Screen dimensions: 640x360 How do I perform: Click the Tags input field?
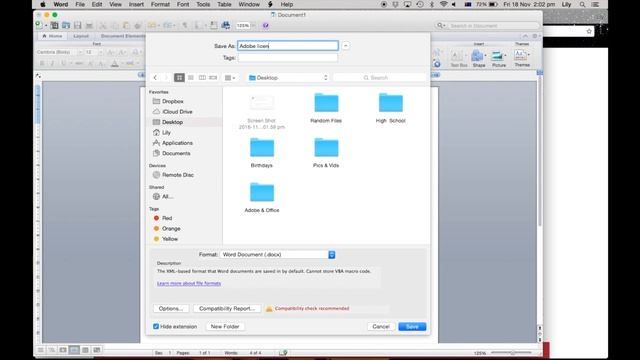click(x=288, y=58)
